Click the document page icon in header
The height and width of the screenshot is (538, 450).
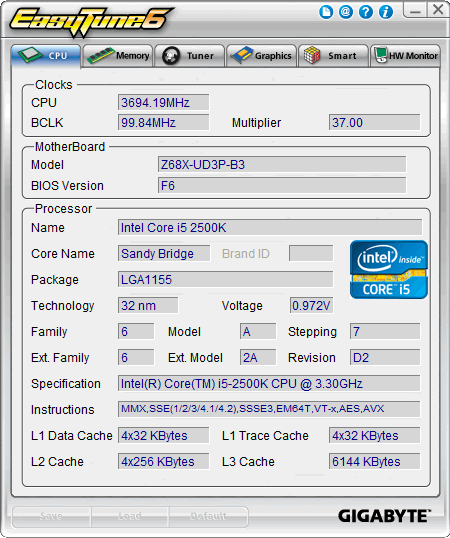pos(326,12)
